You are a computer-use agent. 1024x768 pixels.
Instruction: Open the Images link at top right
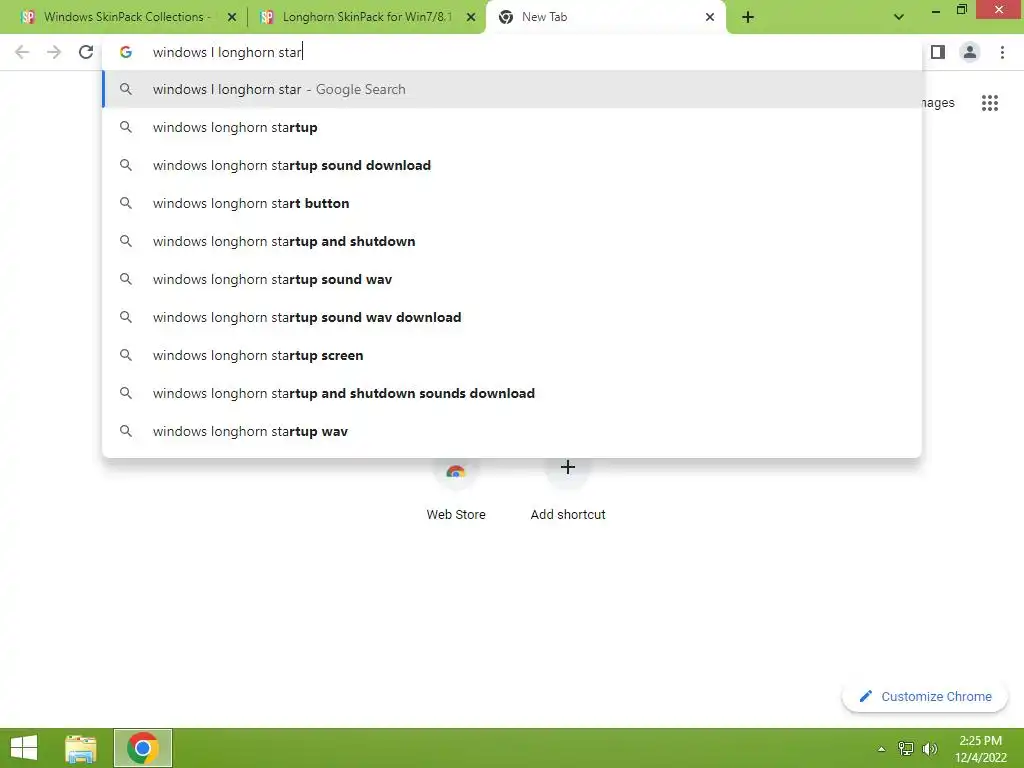(x=938, y=103)
